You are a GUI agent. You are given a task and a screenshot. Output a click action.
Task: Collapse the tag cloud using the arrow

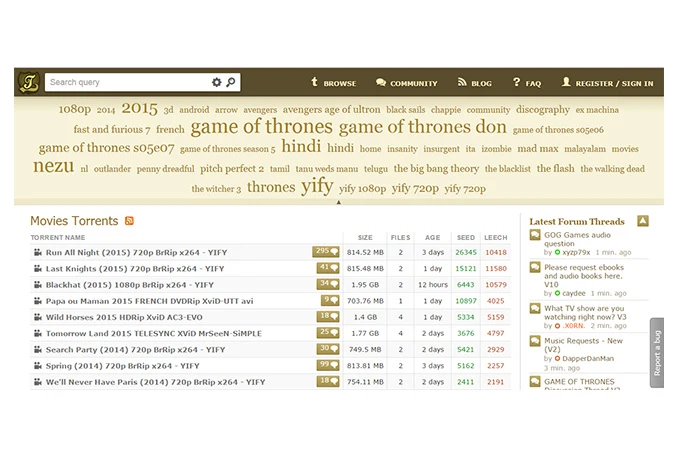coord(339,202)
